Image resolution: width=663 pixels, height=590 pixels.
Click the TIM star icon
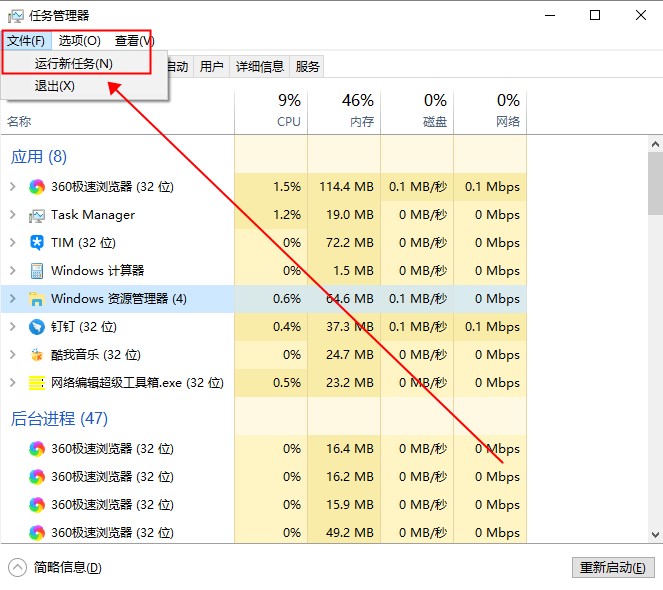tap(37, 243)
